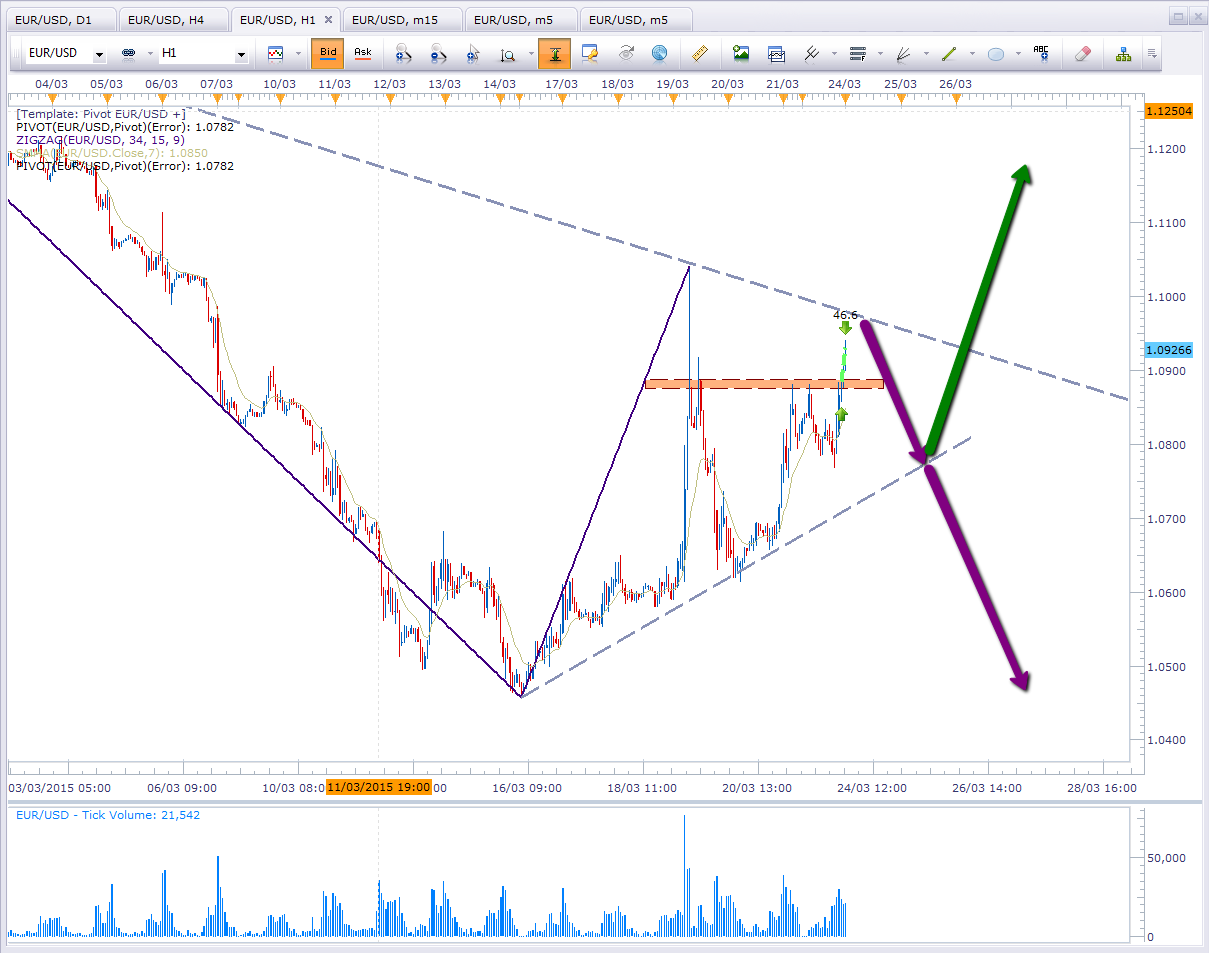Select the fan lines drawing tool

pyautogui.click(x=903, y=54)
